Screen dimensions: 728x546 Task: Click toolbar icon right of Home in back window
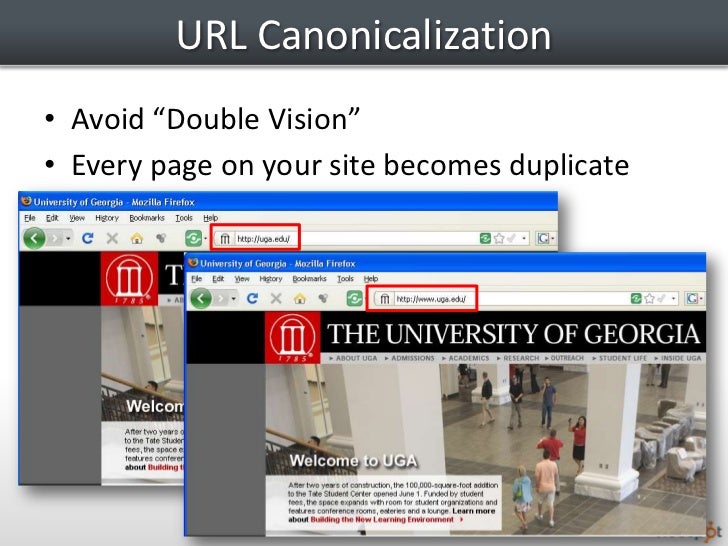tap(161, 239)
